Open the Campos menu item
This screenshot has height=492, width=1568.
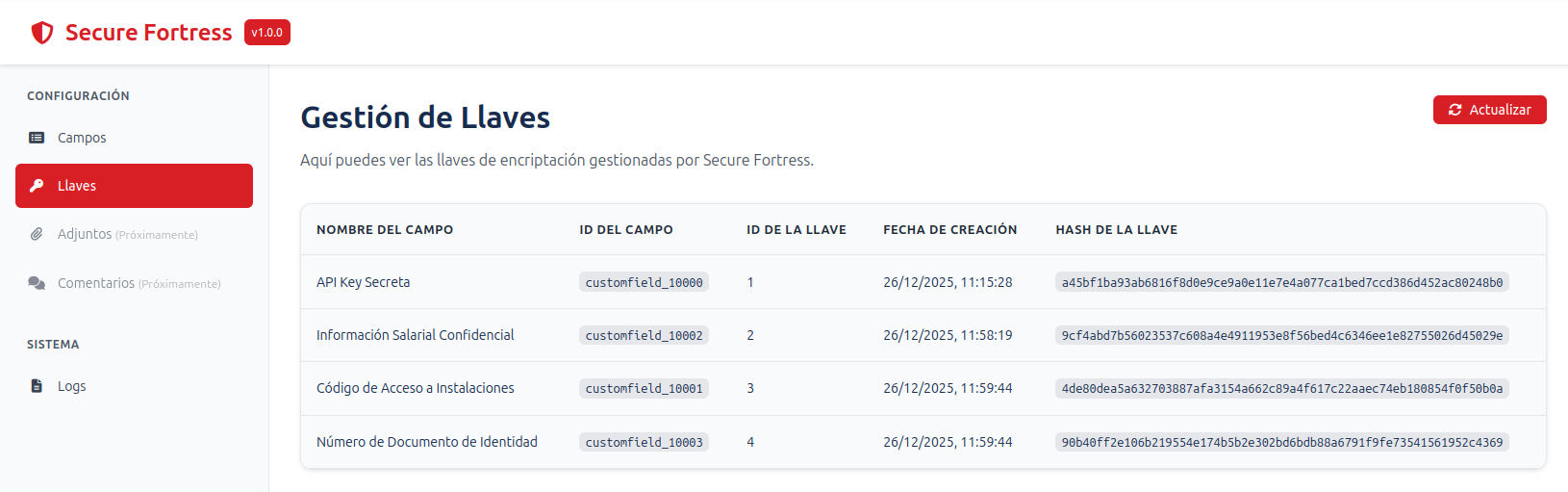coord(82,138)
